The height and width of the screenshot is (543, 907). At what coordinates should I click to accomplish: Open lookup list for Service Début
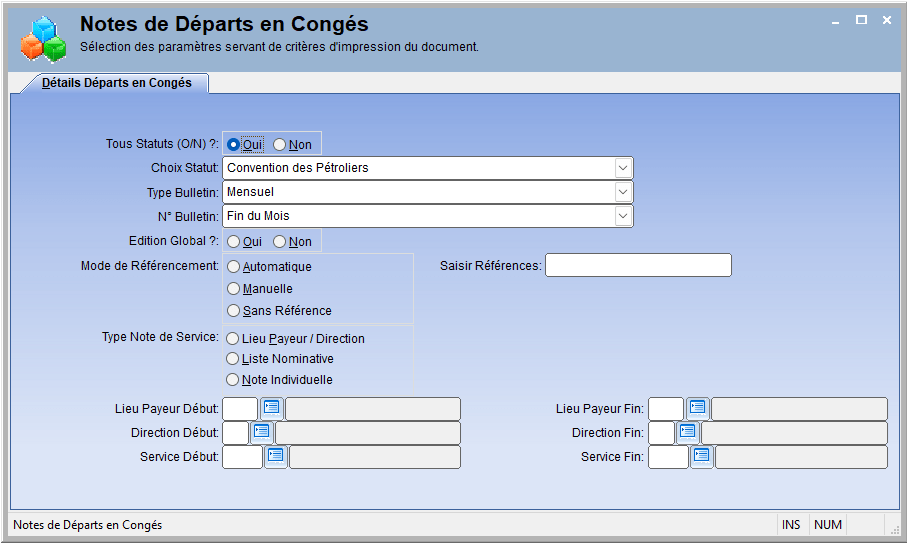[x=276, y=456]
